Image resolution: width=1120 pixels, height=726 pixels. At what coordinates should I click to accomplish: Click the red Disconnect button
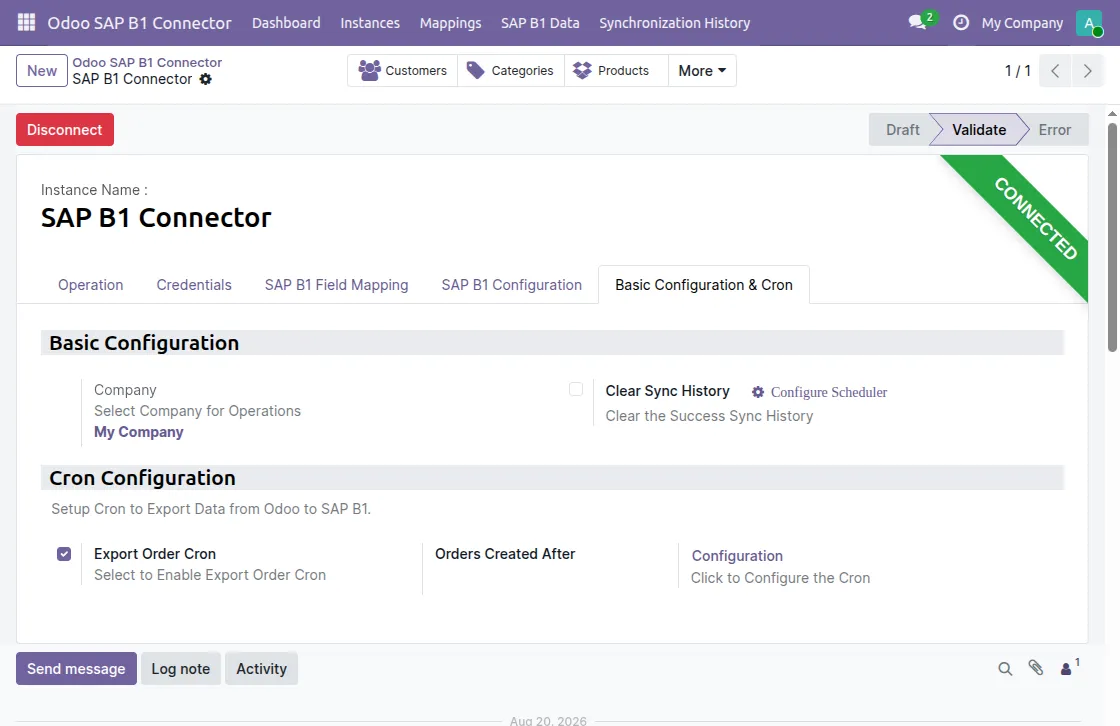(65, 129)
